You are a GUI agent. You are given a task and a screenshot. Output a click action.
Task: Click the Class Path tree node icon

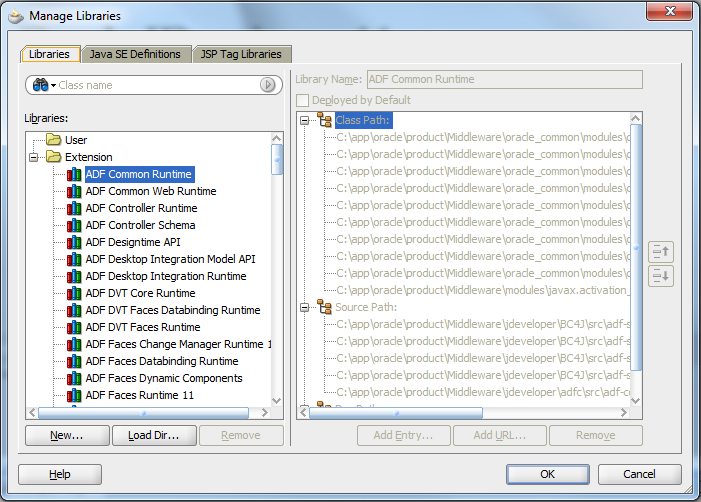click(x=325, y=120)
